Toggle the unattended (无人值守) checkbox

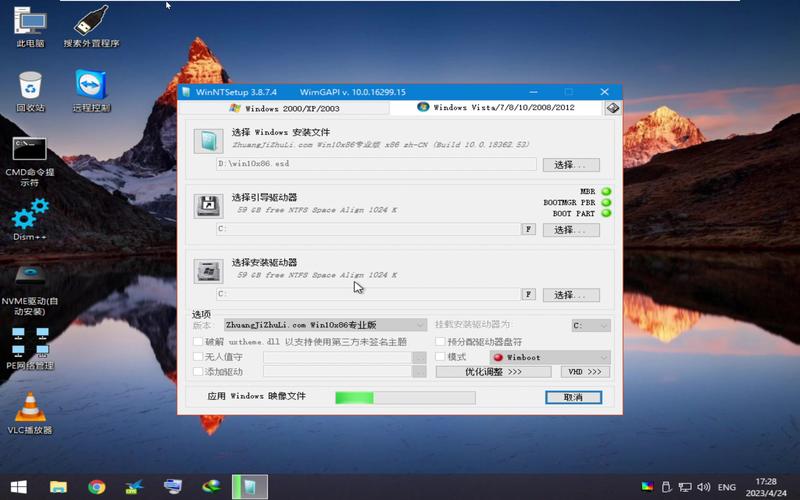click(x=198, y=356)
